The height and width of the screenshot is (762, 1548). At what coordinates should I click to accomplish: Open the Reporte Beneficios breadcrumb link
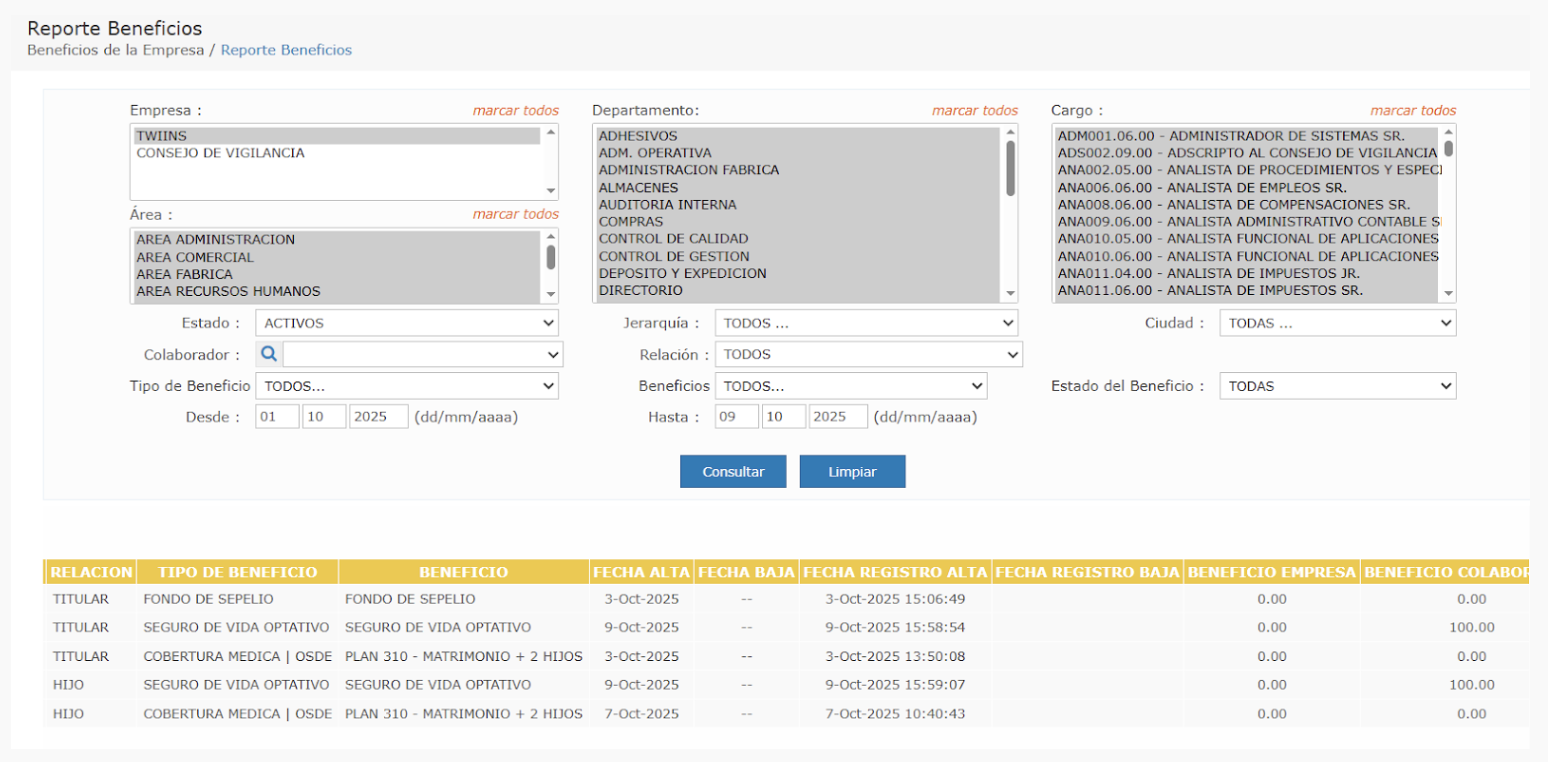286,49
